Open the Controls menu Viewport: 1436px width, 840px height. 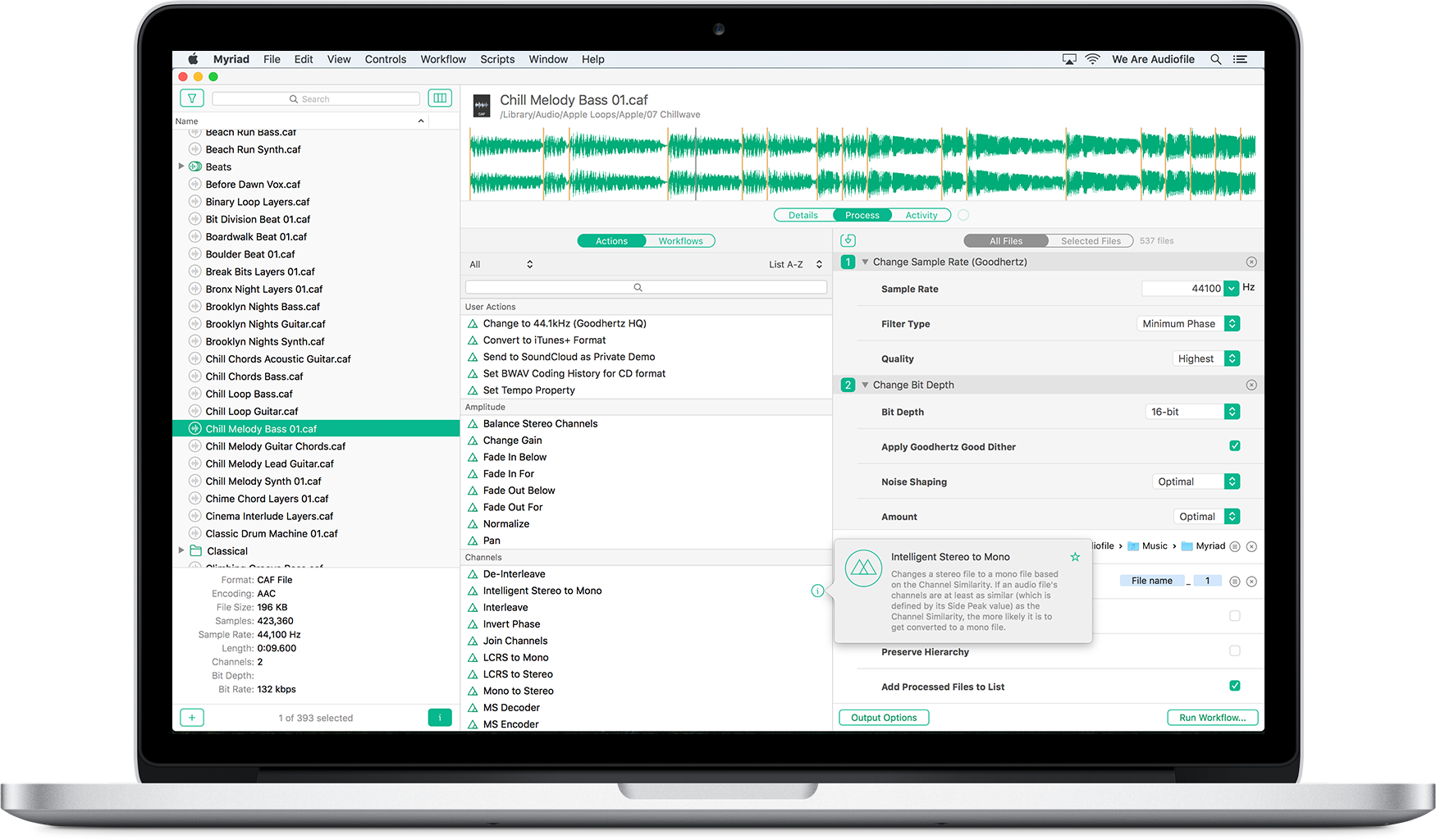click(x=386, y=59)
